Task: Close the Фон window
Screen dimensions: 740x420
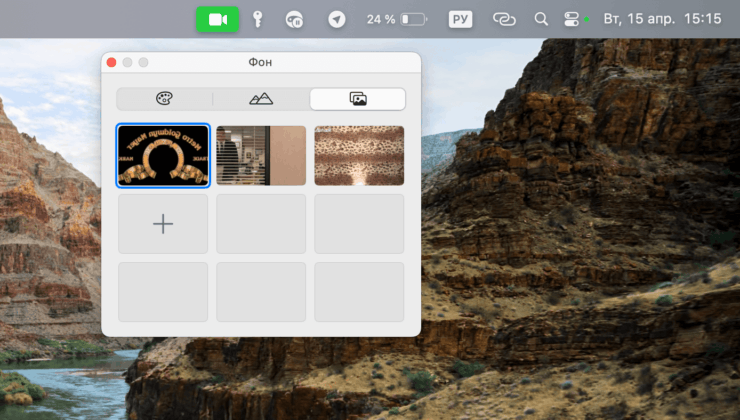Action: [112, 62]
